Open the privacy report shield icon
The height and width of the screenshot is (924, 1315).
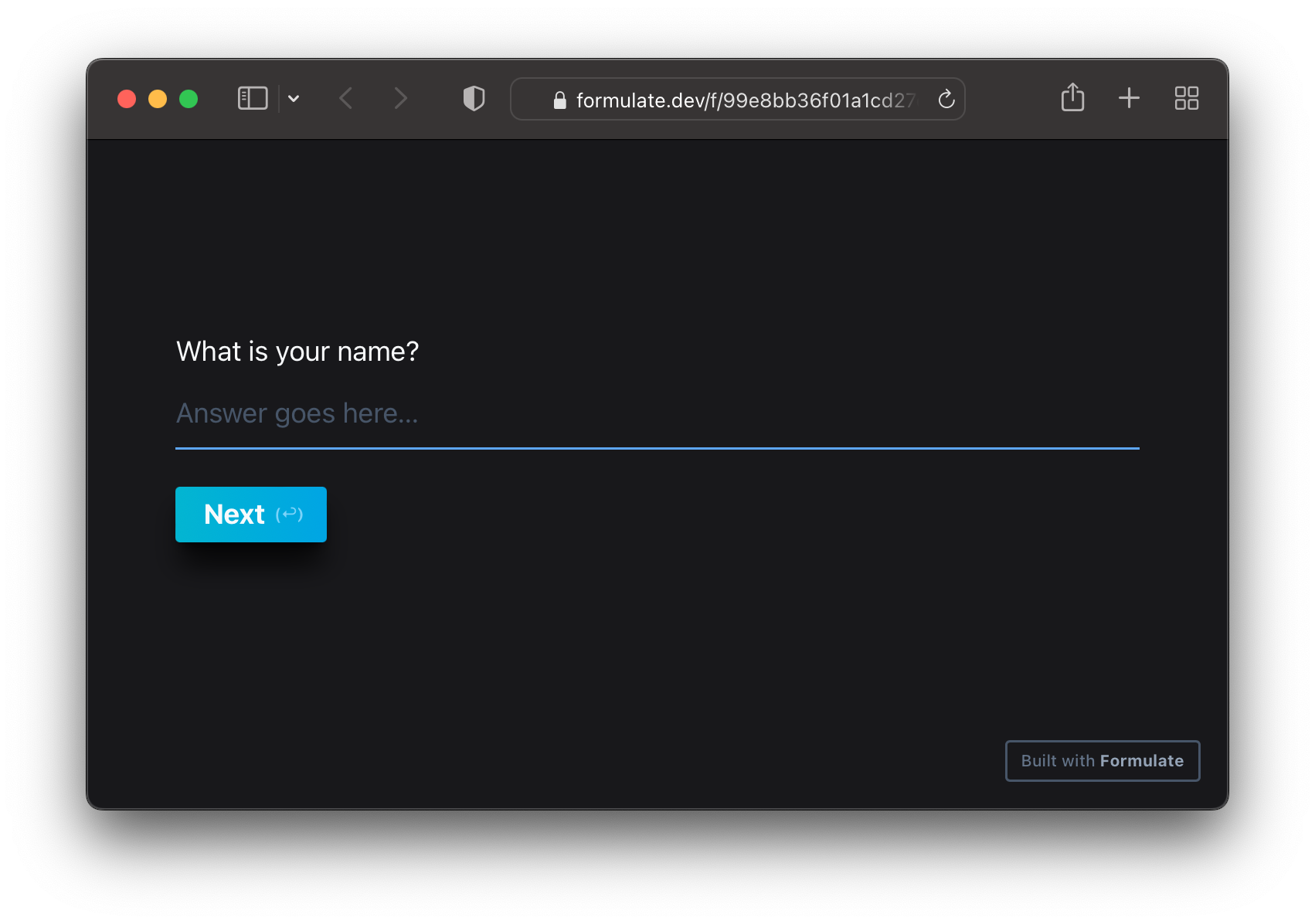(x=474, y=99)
